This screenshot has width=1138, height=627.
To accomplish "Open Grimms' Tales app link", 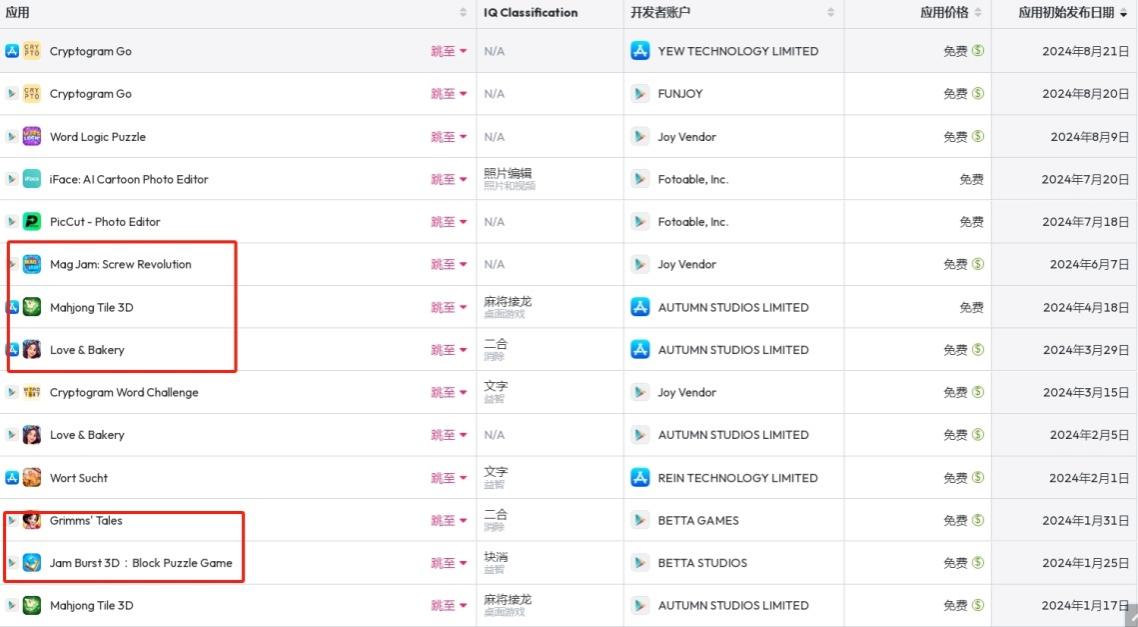I will click(x=86, y=520).
